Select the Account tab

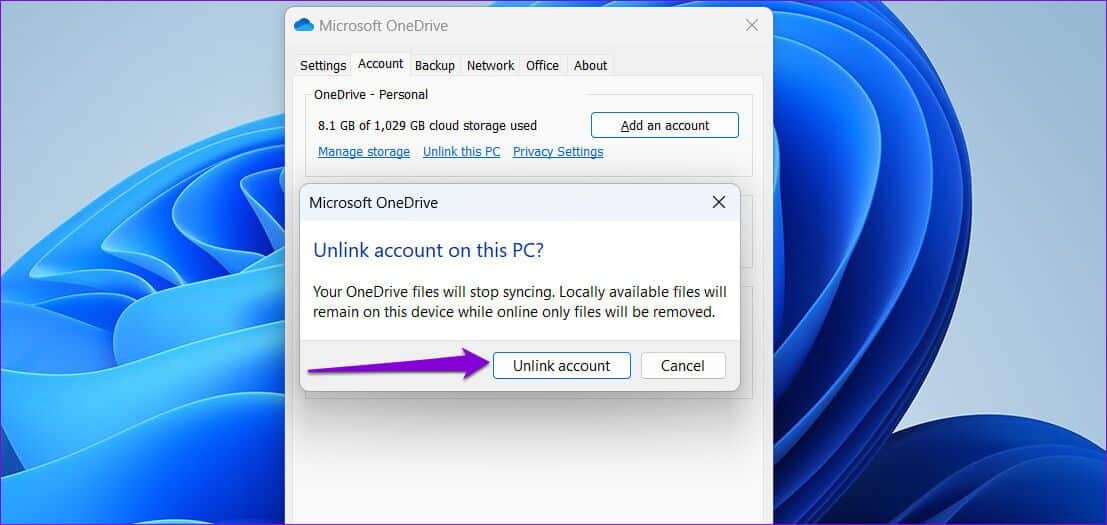[x=381, y=64]
